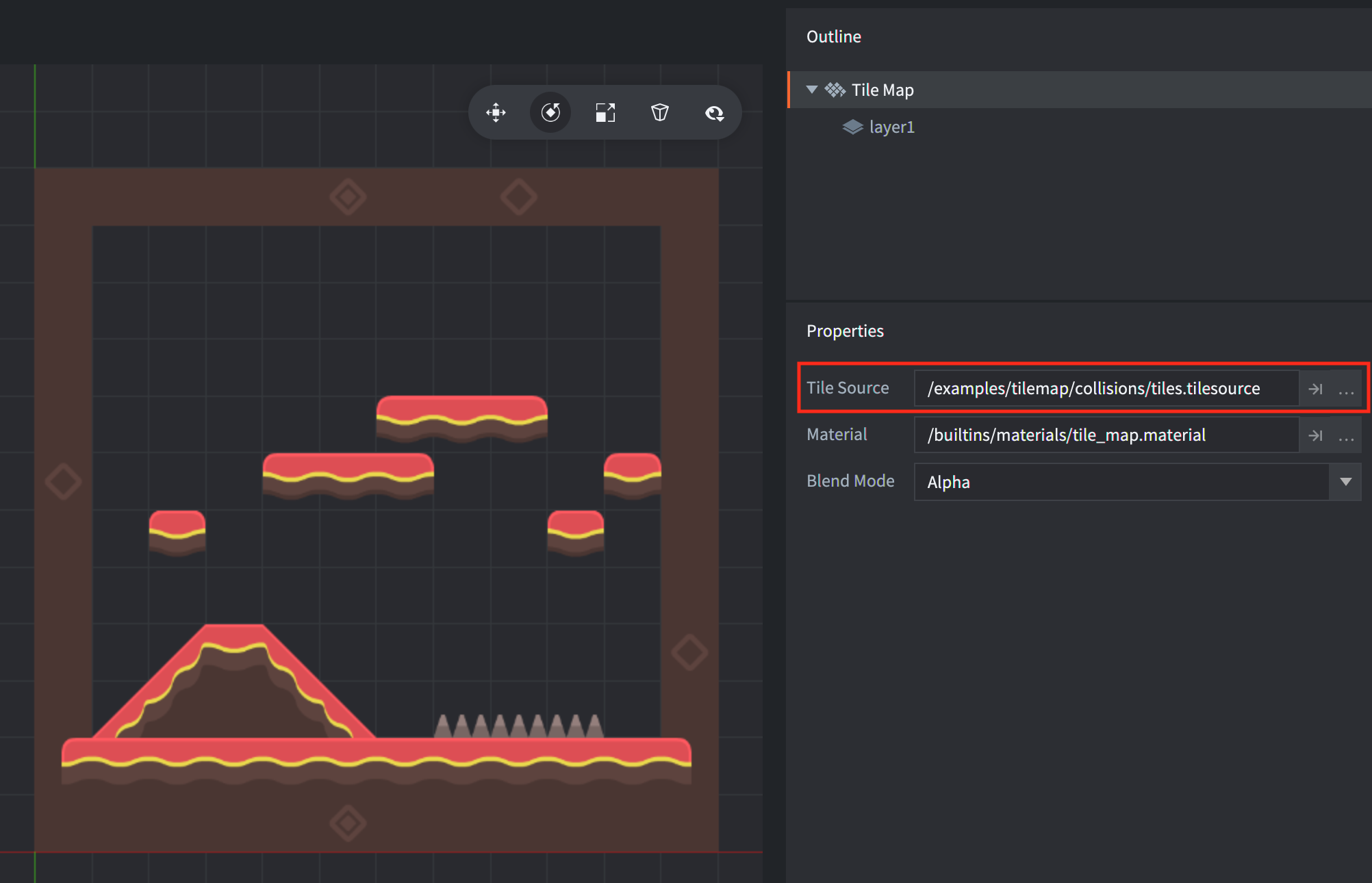Open the visibility filters eye icon
Image resolution: width=1372 pixels, height=883 pixels.
(x=714, y=112)
